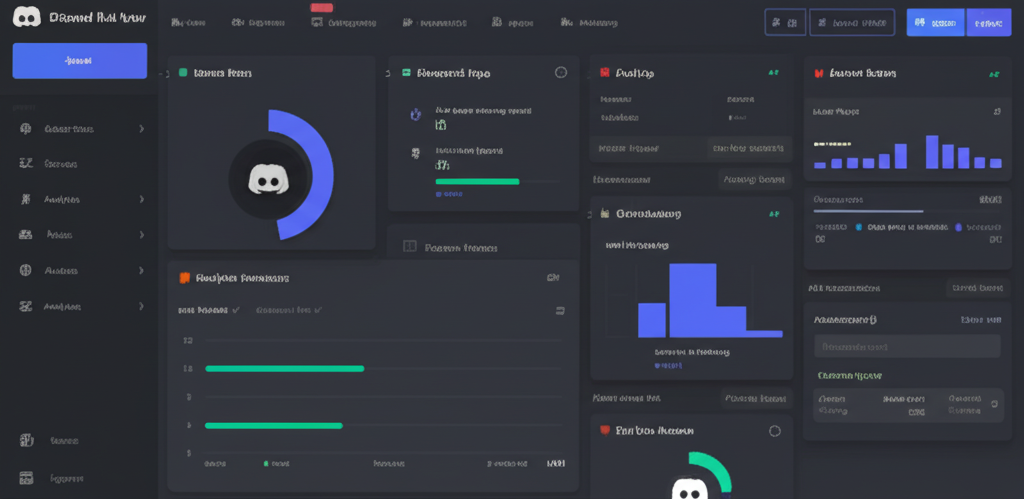This screenshot has height=499, width=1024.
Task: Click the large solid blue sidebar button
Action: coord(80,61)
